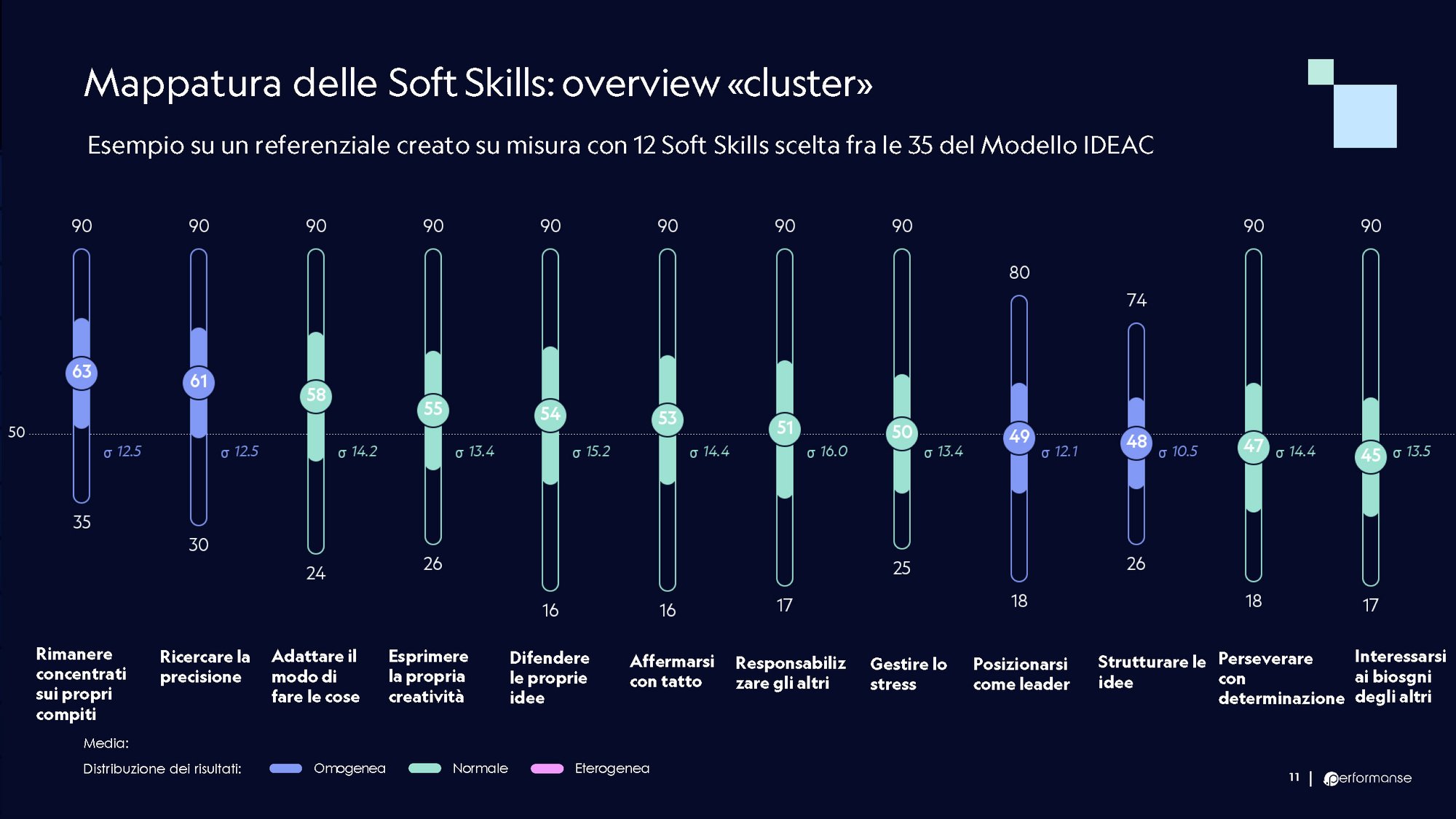Click the Normale legend color swatch
Viewport: 1456px width, 819px height.
click(x=424, y=768)
